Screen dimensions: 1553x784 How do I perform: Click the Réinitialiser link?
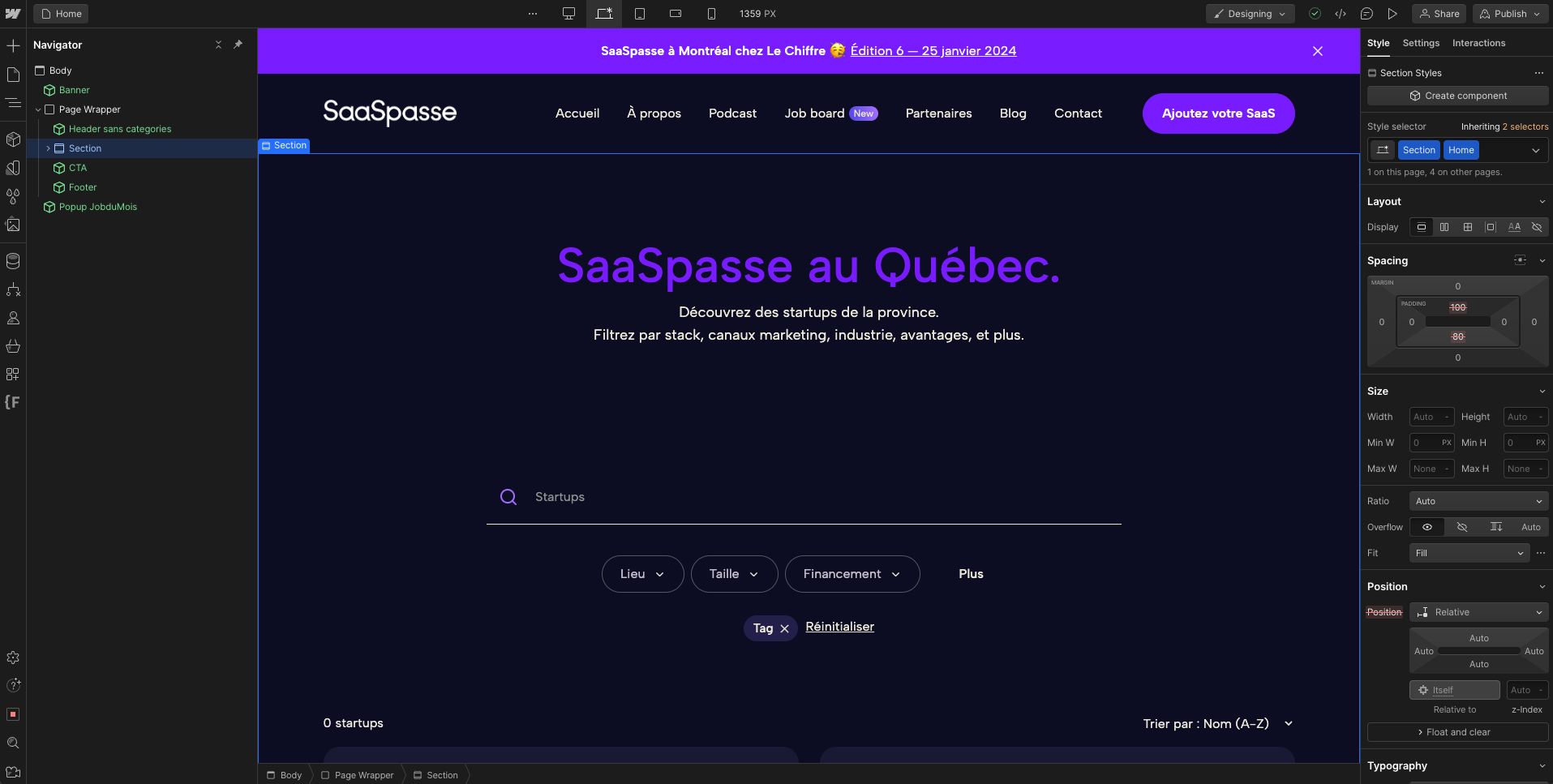[839, 627]
